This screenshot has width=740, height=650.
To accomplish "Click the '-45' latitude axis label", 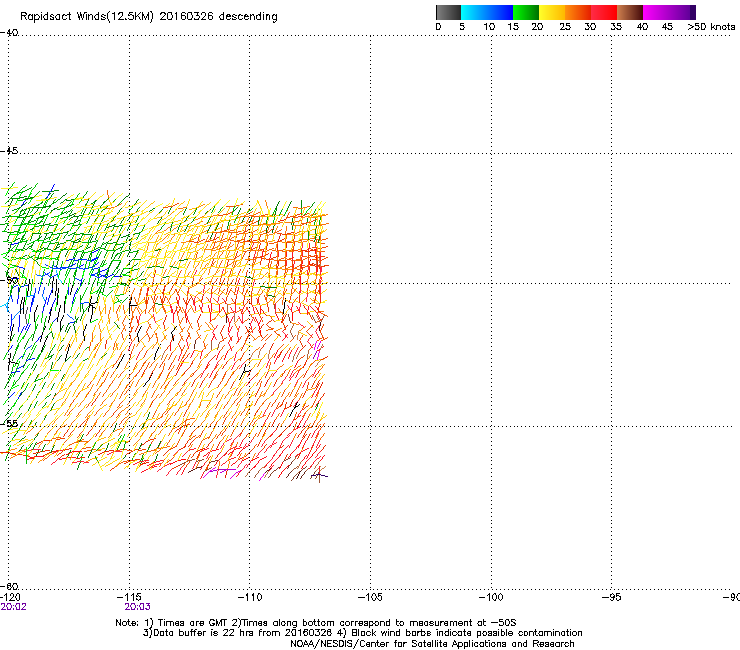I will (x=9, y=151).
